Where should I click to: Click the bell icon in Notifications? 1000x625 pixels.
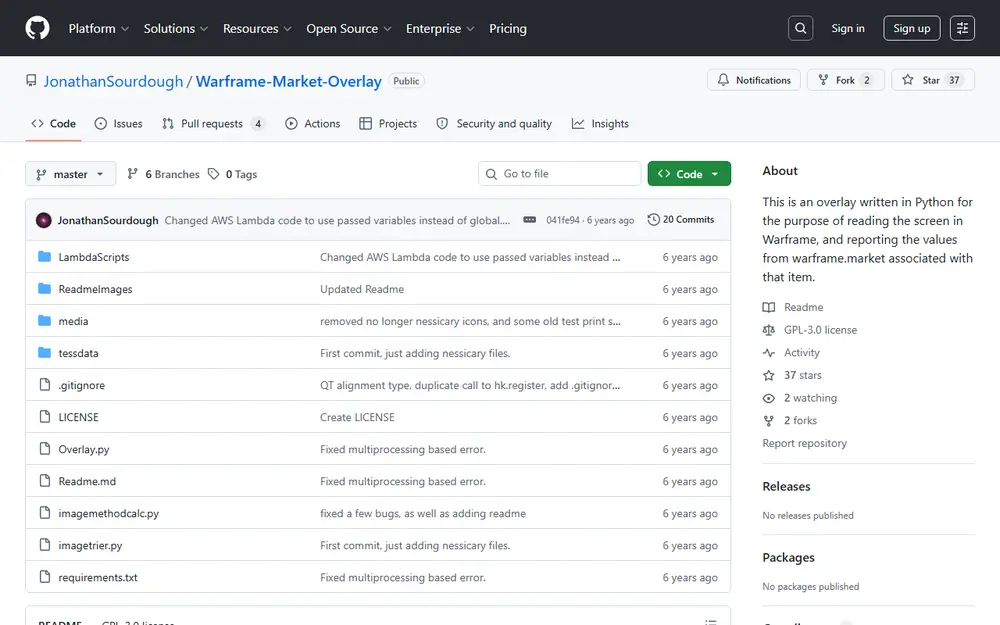click(723, 80)
